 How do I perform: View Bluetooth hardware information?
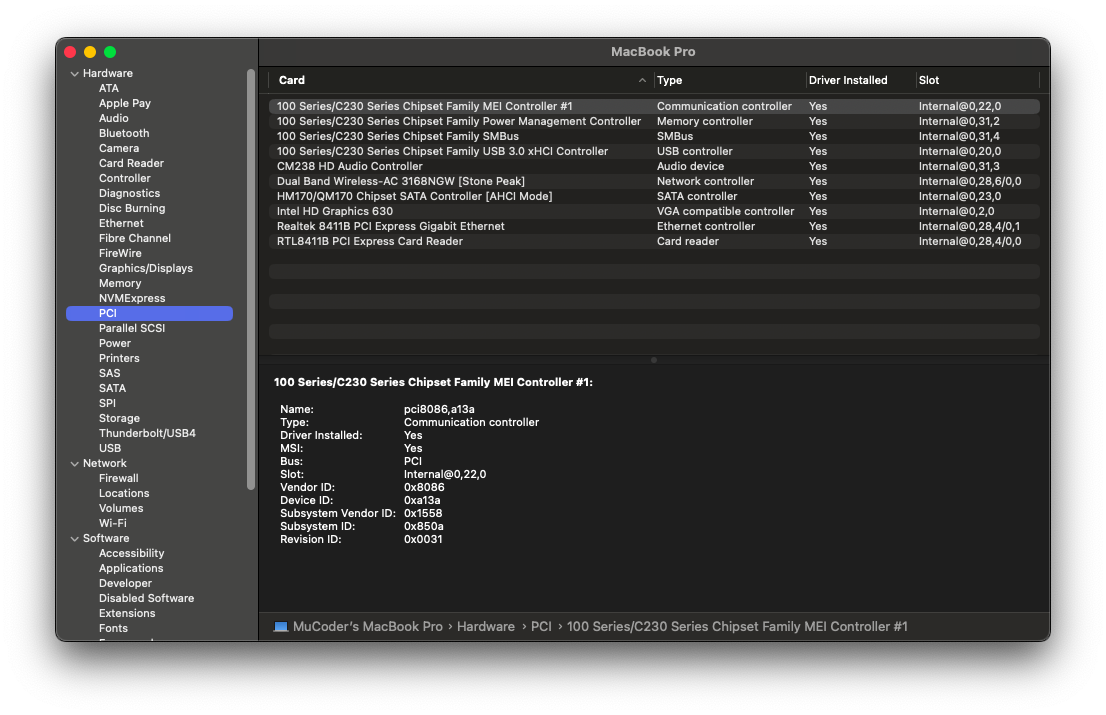(x=123, y=132)
